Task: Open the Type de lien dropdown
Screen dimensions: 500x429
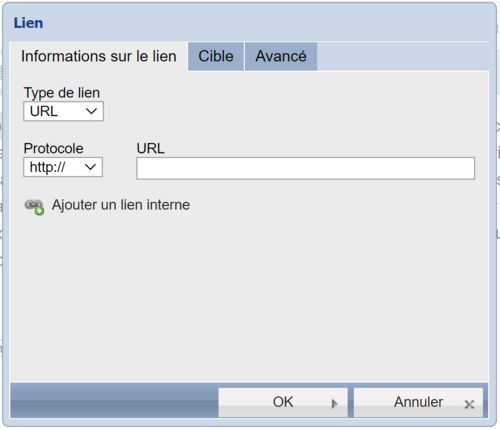Action: pos(63,111)
